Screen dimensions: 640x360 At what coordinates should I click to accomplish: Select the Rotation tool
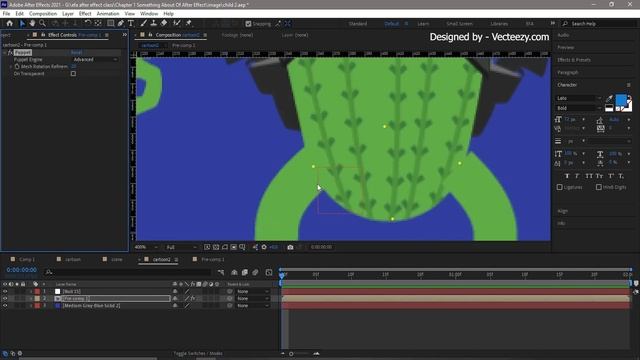[x=87, y=23]
